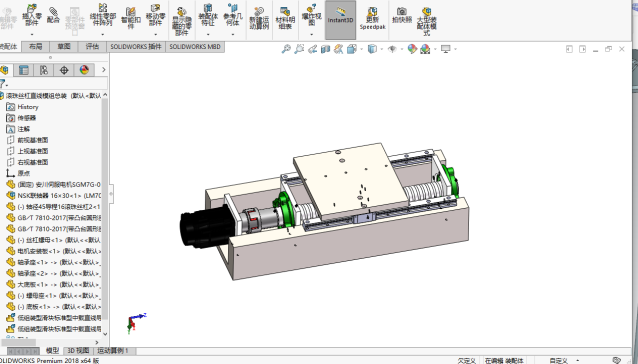Click Apply Scene icon
Screen dimensions: 638x364
(x=425, y=49)
